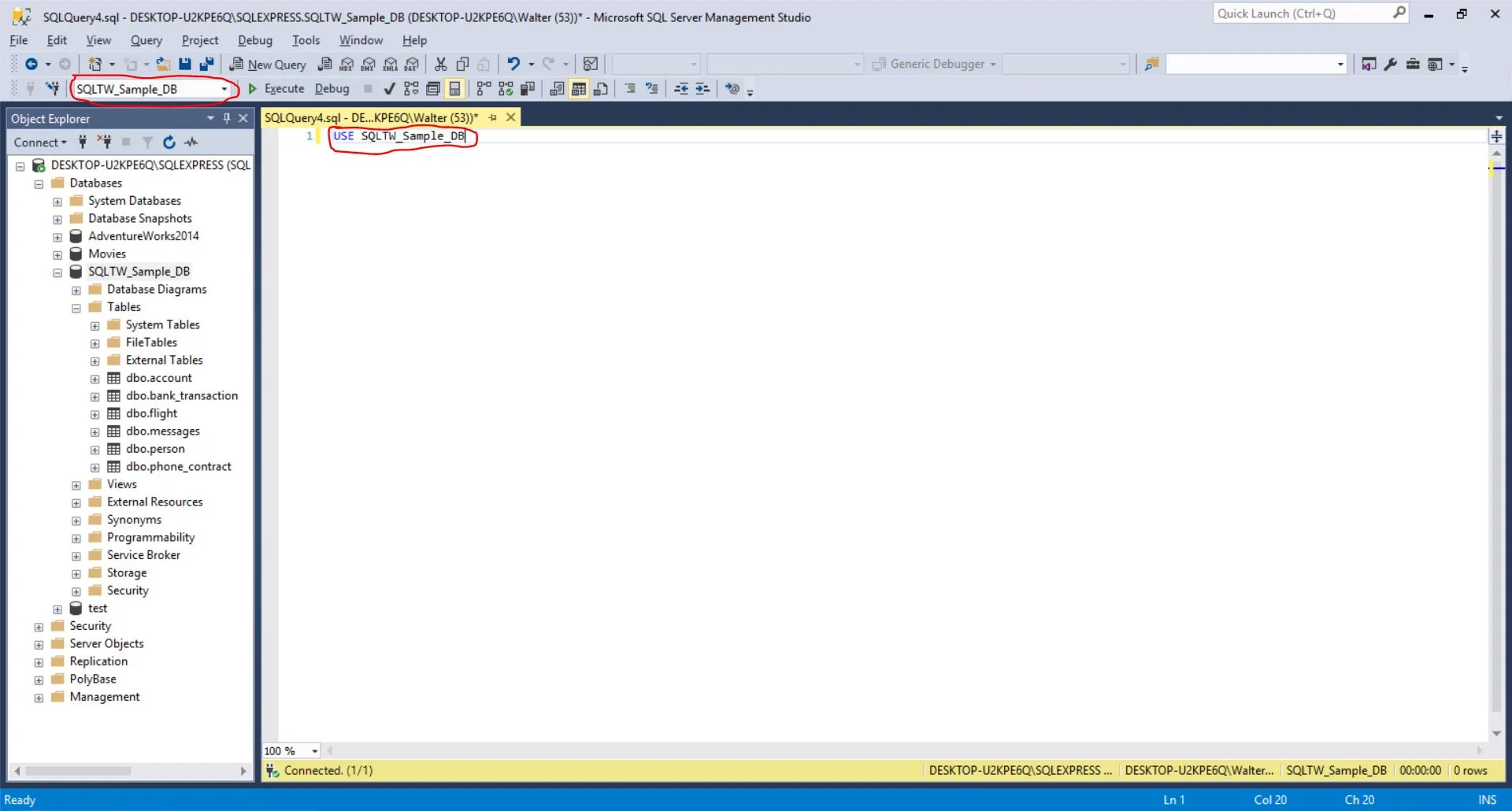Screen dimensions: 1512x811
Task: Toggle Include Live Query Statistics
Action: pos(506,89)
